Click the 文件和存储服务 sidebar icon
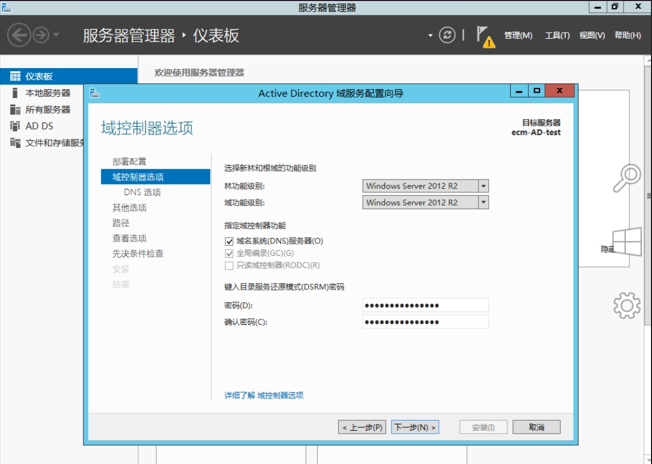652x464 pixels. [x=15, y=143]
